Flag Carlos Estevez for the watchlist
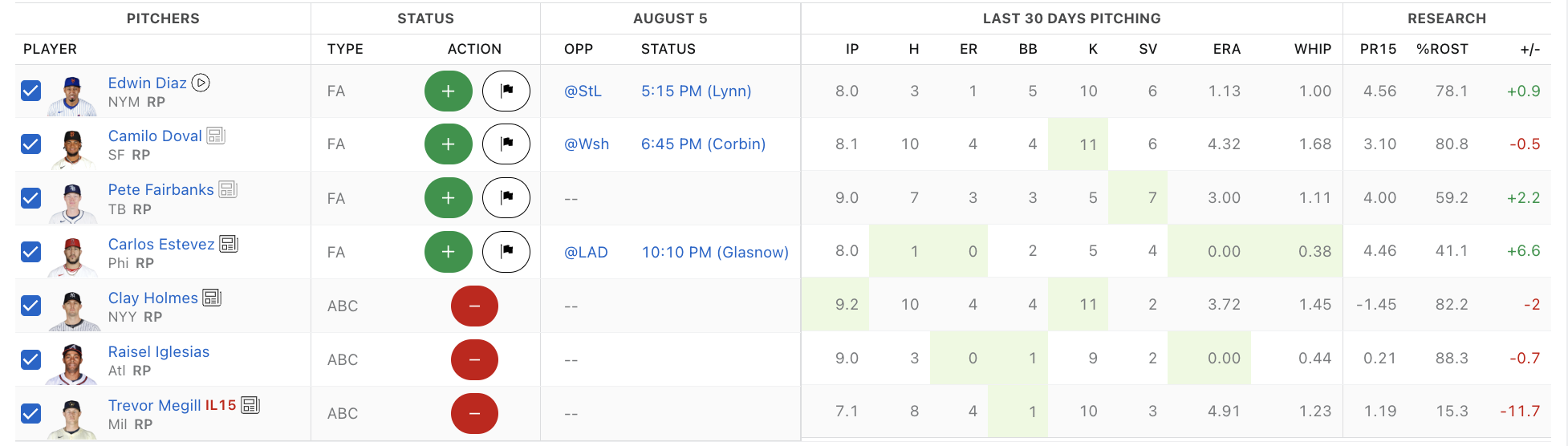The image size is (1568, 446). pyautogui.click(x=506, y=252)
